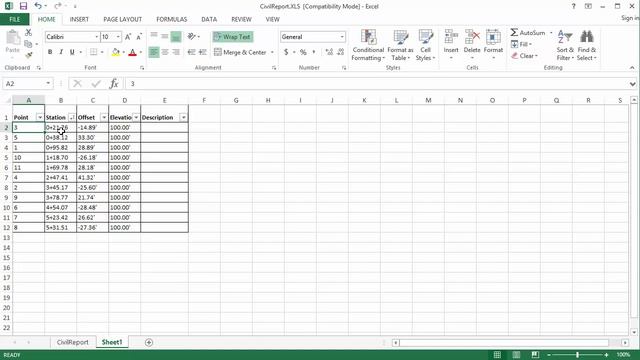The height and width of the screenshot is (360, 640).
Task: Decrease indent
Action: tap(191, 52)
